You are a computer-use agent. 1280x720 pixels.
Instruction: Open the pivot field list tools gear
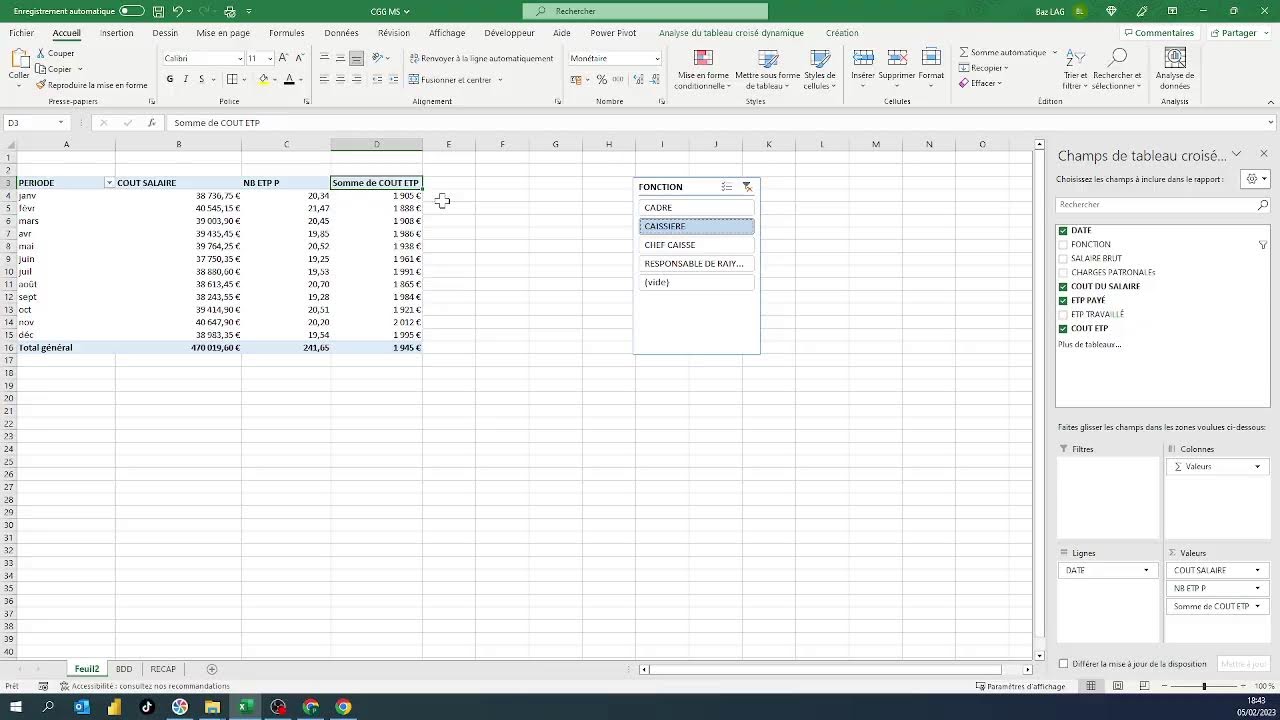[x=1256, y=179]
